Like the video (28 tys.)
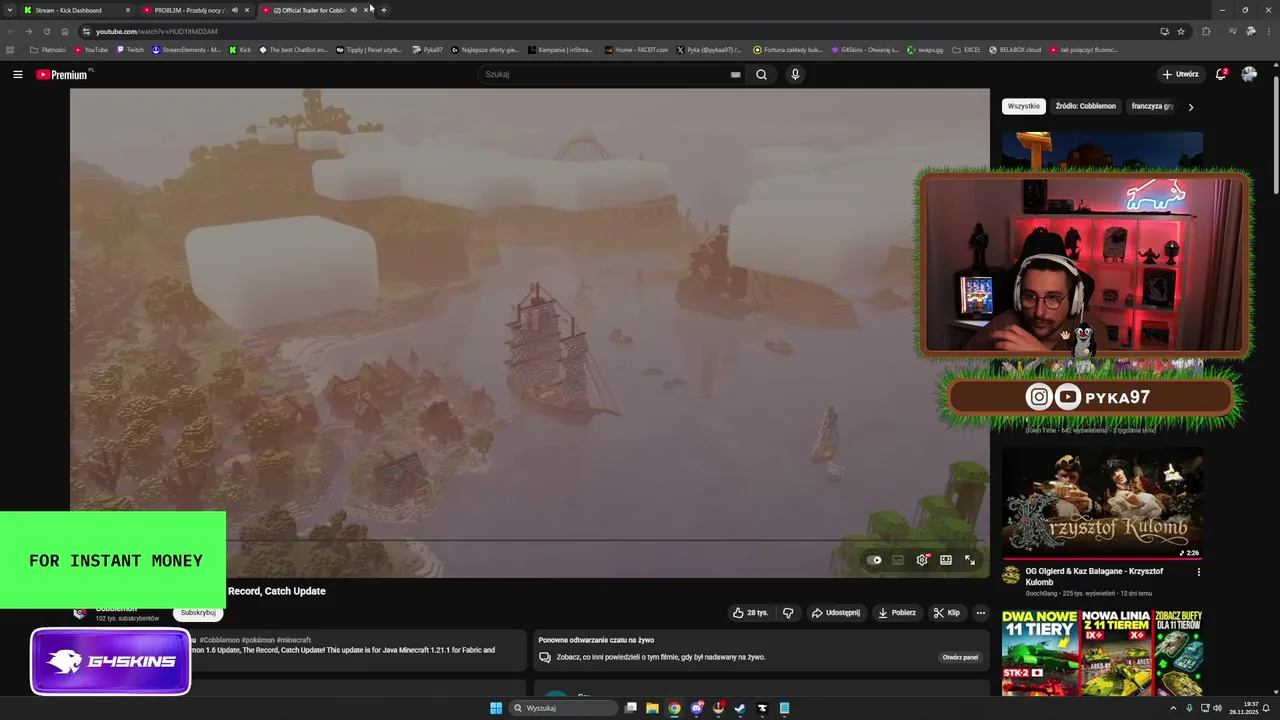Viewport: 1280px width, 720px height. coord(750,613)
